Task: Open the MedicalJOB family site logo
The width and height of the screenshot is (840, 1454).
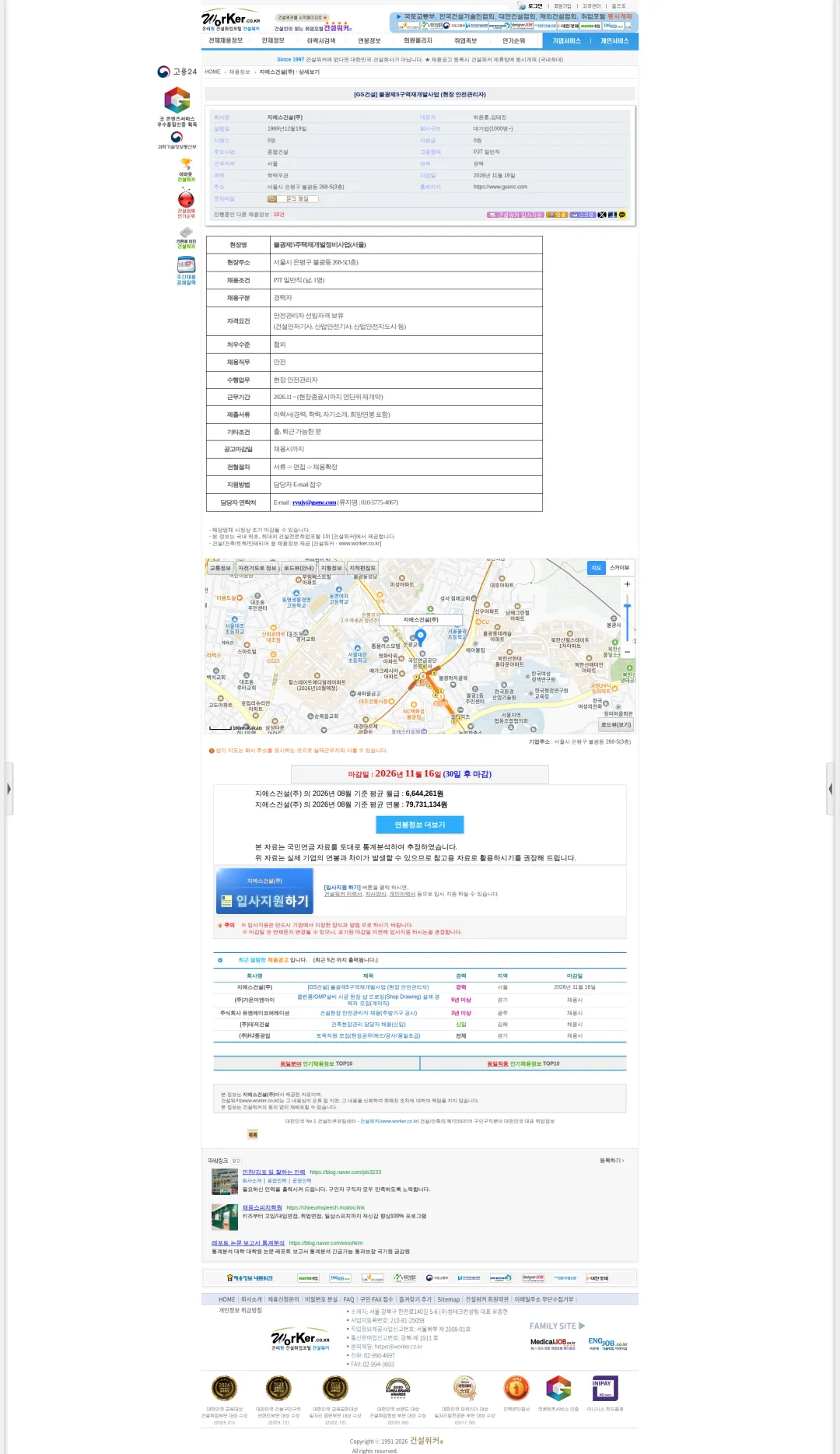Action: pyautogui.click(x=553, y=1344)
